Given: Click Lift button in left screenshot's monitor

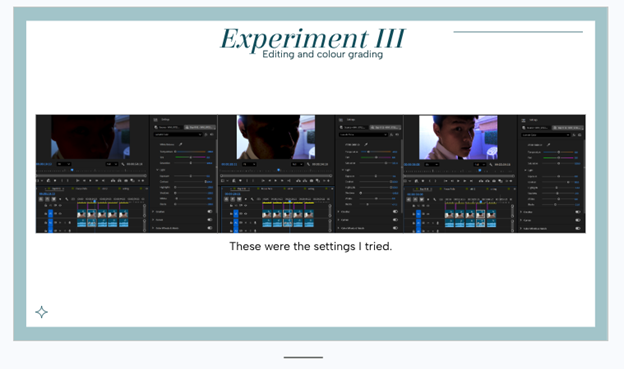Looking at the screenshot, I should click(113, 181).
